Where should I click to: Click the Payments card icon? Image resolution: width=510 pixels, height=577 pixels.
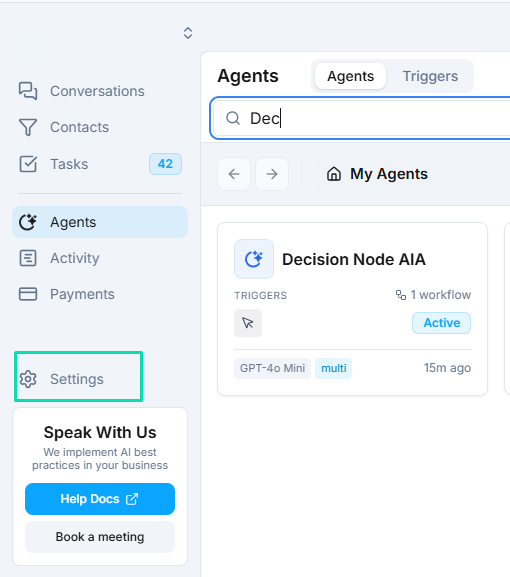[28, 294]
